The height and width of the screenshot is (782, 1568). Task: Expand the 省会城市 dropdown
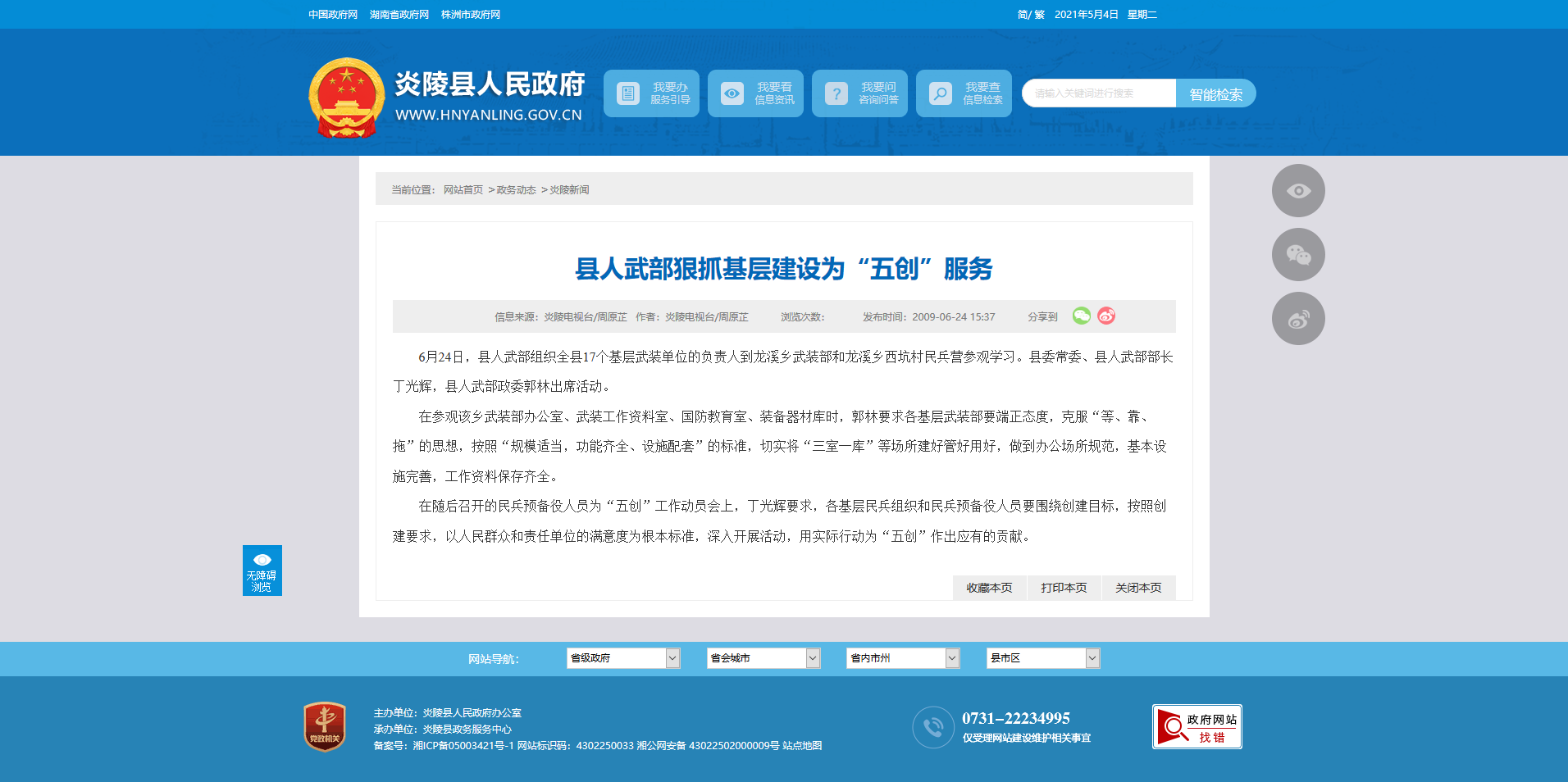pyautogui.click(x=763, y=658)
